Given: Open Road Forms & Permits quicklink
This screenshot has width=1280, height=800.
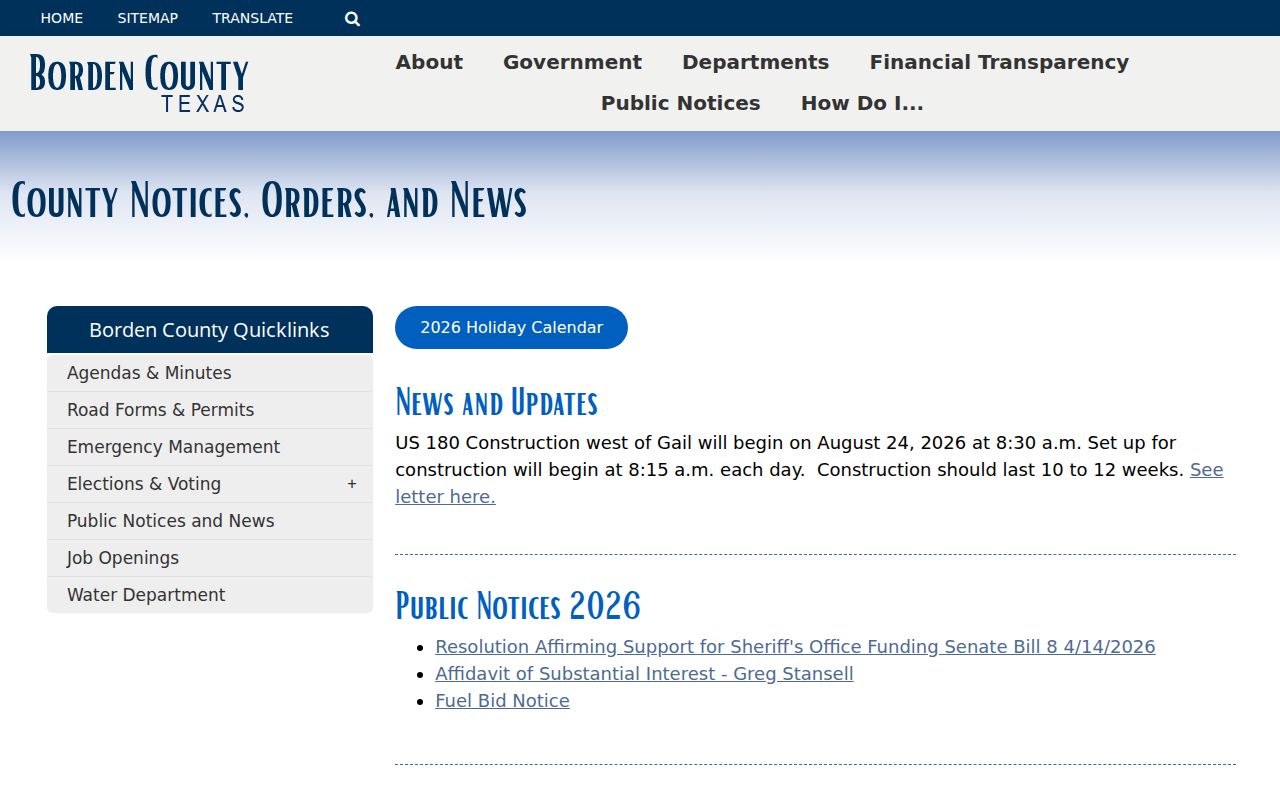Looking at the screenshot, I should [x=210, y=410].
